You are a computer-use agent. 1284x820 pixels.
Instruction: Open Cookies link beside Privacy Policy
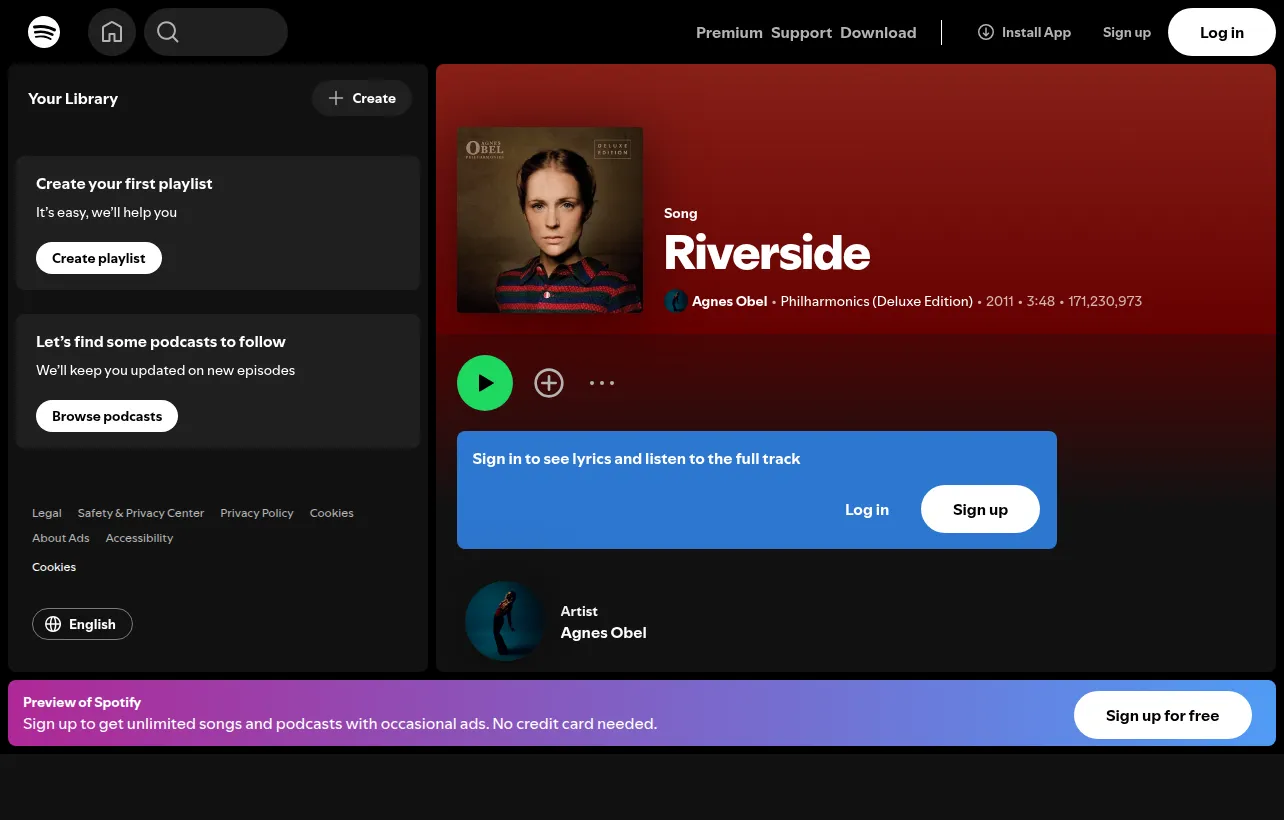point(332,513)
